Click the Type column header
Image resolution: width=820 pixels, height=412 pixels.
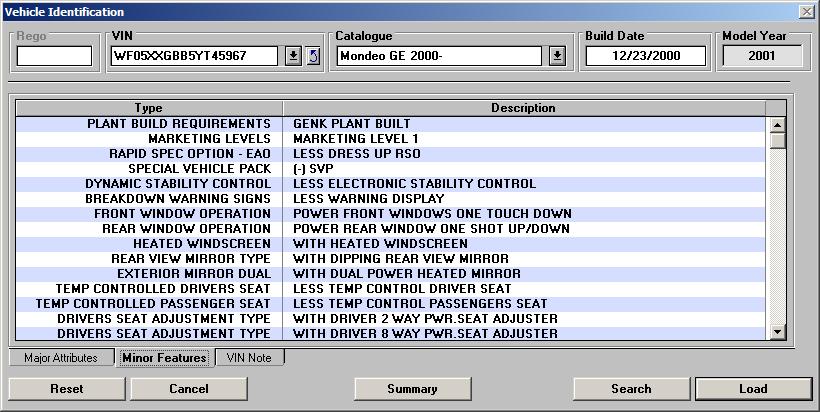pos(149,108)
